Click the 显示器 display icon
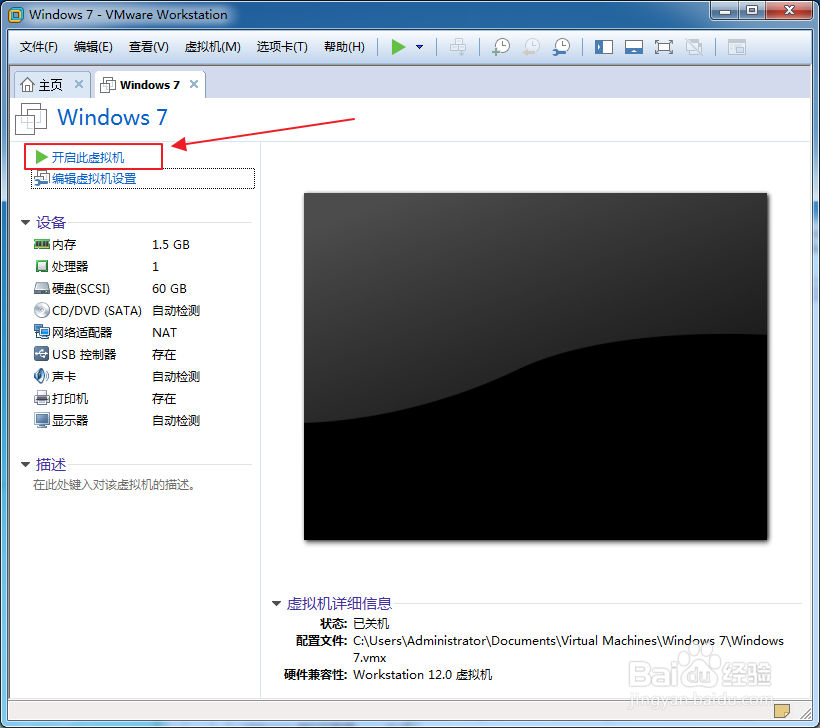 tap(41, 420)
